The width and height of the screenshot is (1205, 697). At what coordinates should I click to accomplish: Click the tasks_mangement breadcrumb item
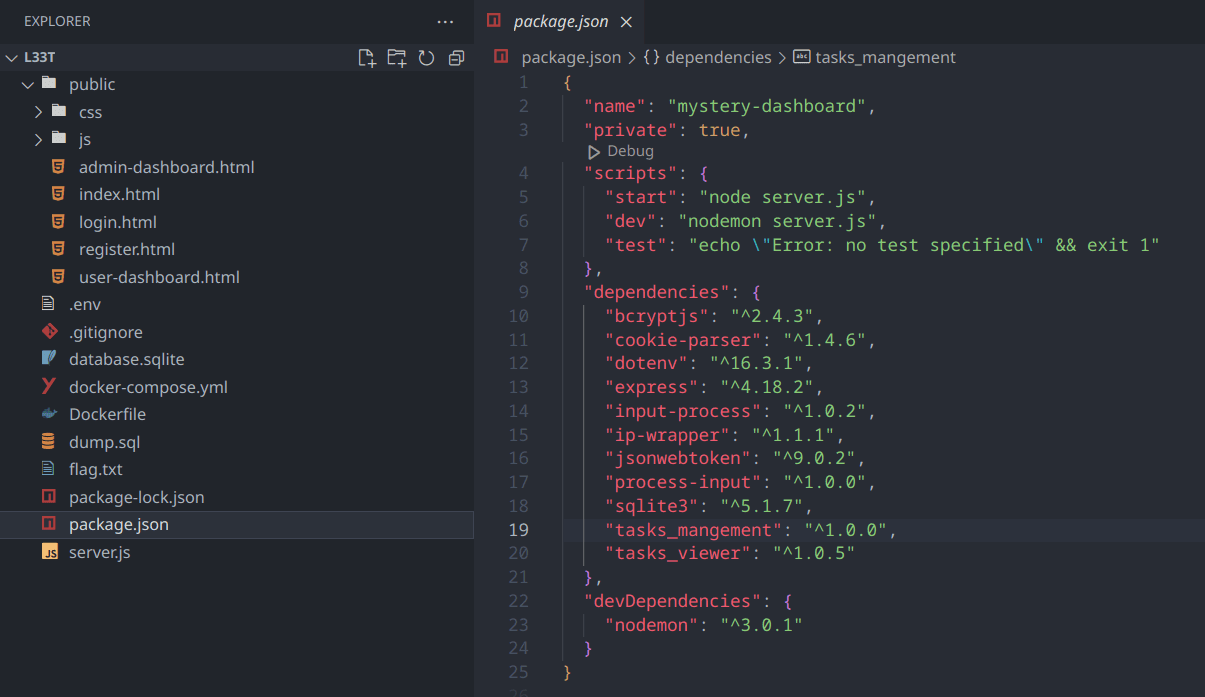point(884,58)
